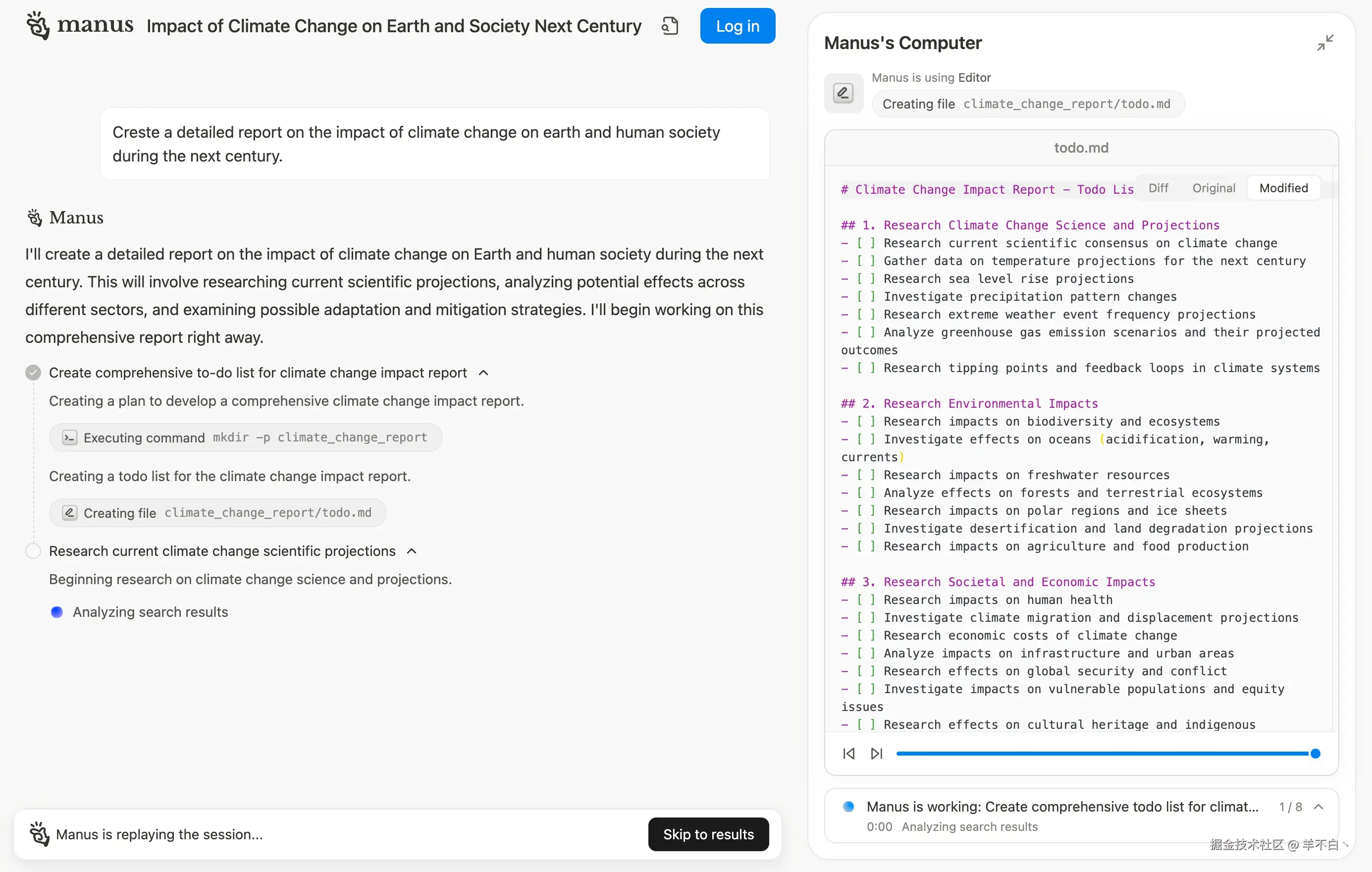Image resolution: width=1372 pixels, height=872 pixels.
Task: Click the edit icon on todo.md file chip
Action: [x=69, y=513]
